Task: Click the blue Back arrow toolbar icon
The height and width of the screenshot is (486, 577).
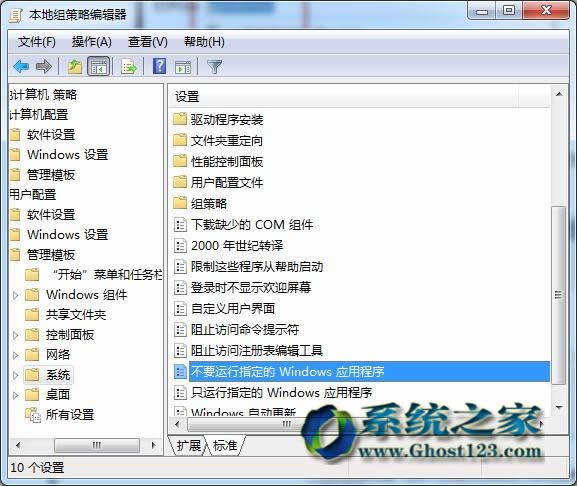Action: coord(21,67)
